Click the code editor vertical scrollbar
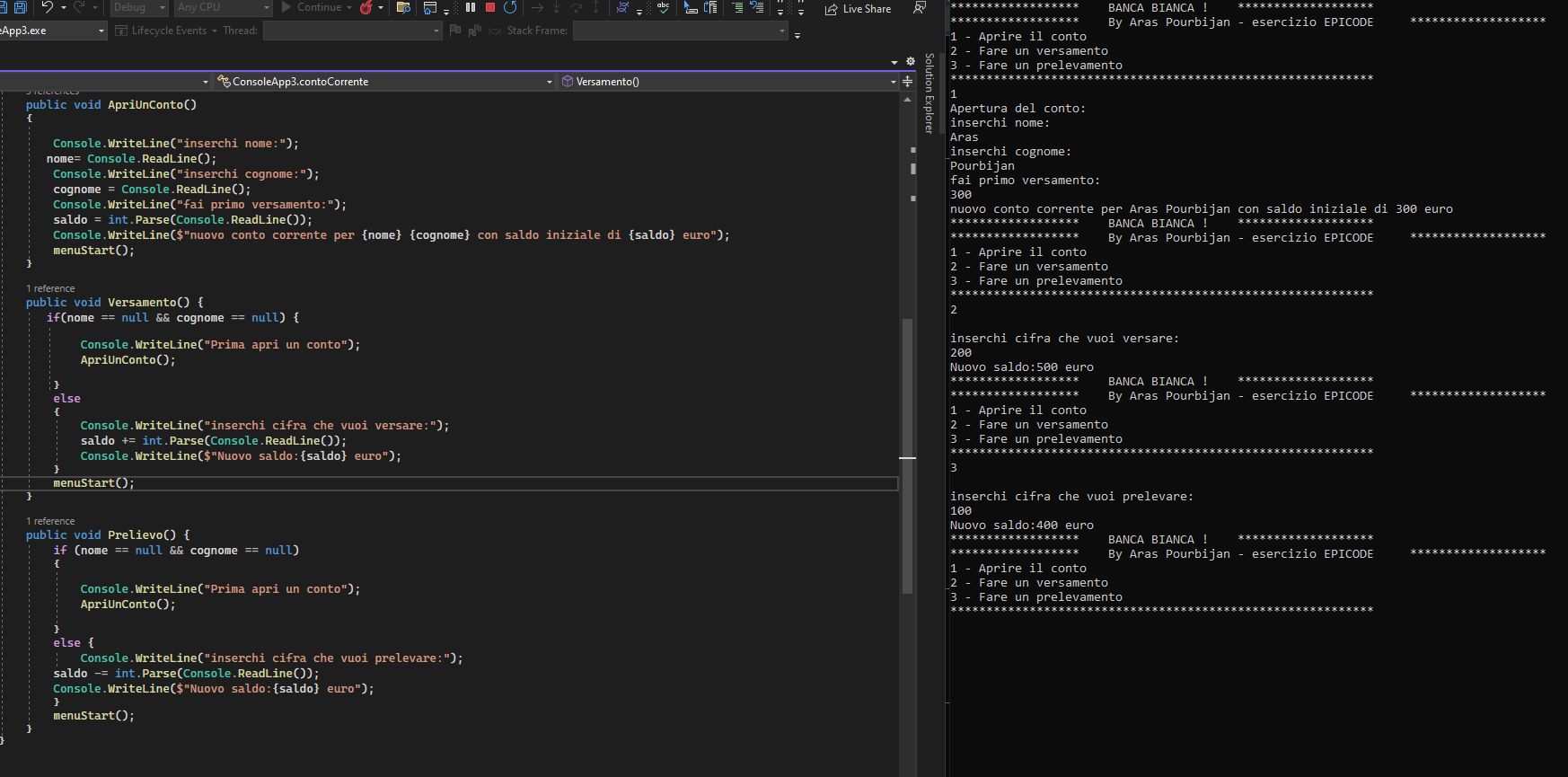Image resolution: width=1568 pixels, height=777 pixels. tap(908, 404)
